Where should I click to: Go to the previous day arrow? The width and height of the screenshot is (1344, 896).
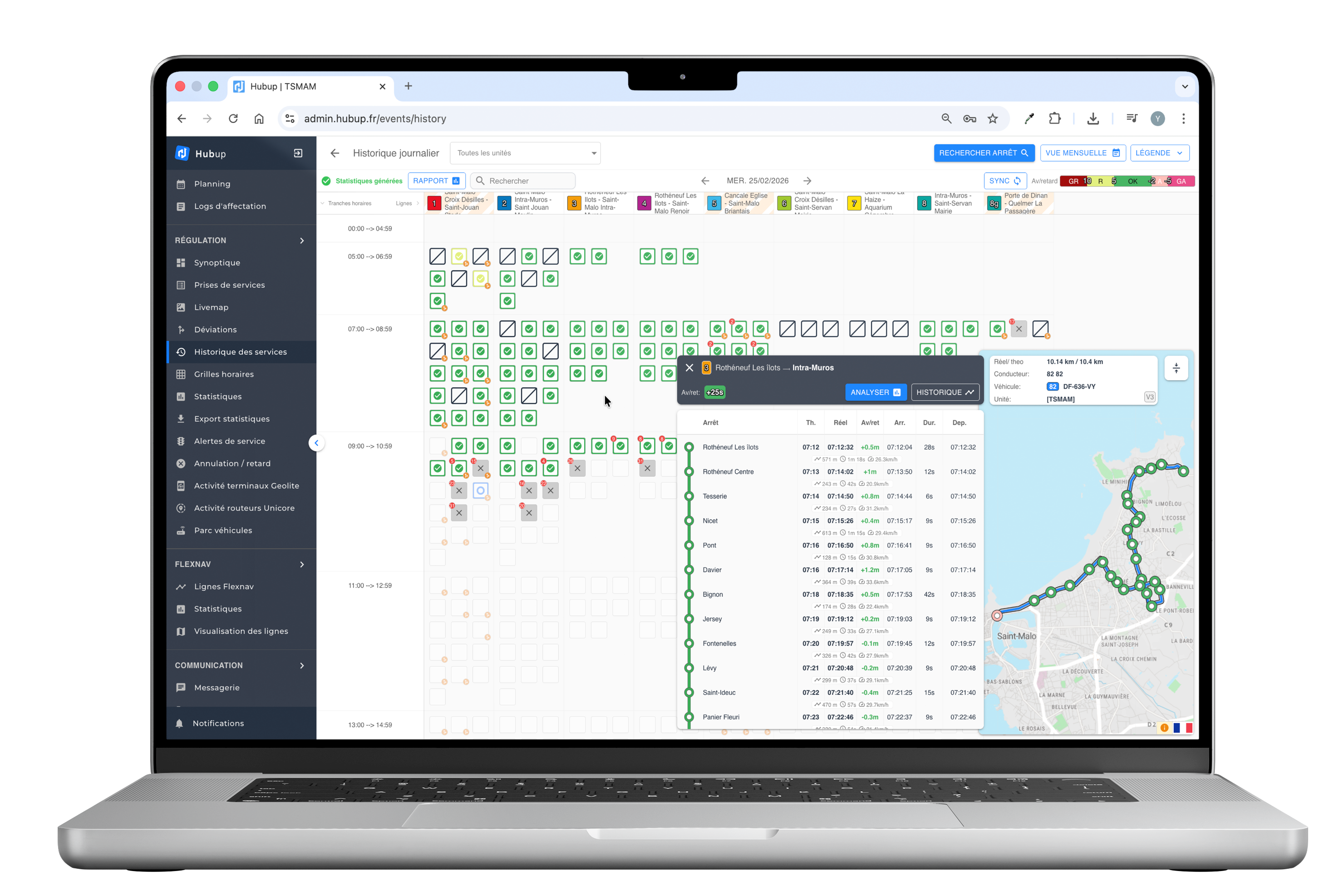[x=705, y=181]
